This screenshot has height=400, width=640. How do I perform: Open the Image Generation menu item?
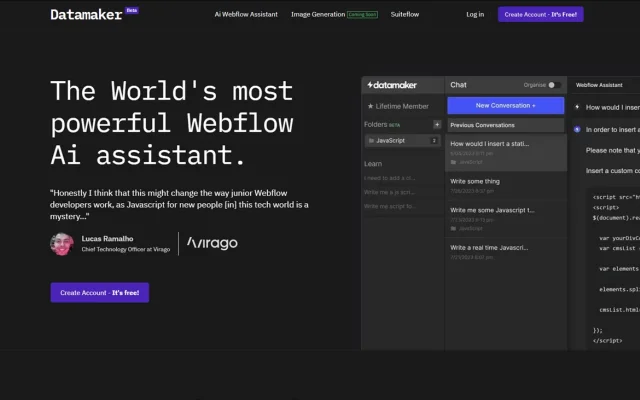(x=318, y=14)
